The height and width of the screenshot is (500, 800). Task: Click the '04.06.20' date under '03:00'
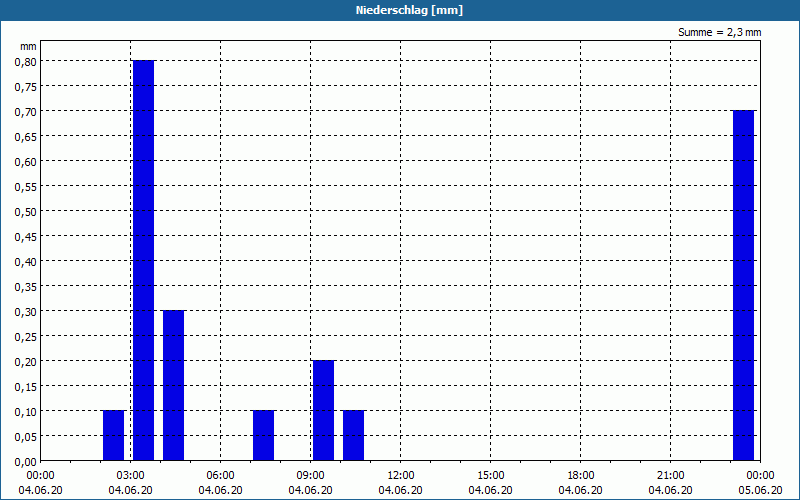point(131,490)
